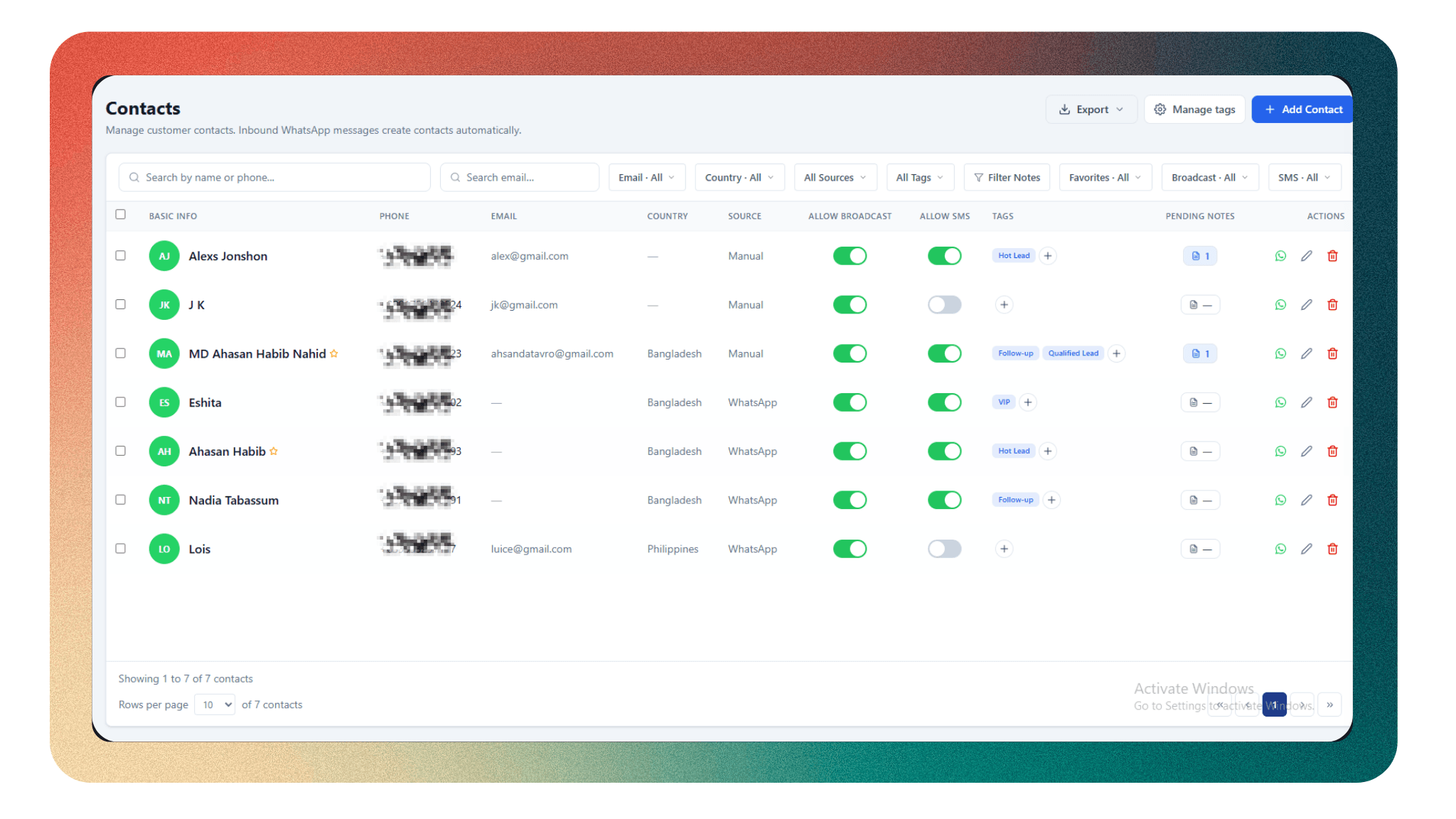Edit the Nadia Tabassum contact
This screenshot has width=1456, height=819.
1307,500
